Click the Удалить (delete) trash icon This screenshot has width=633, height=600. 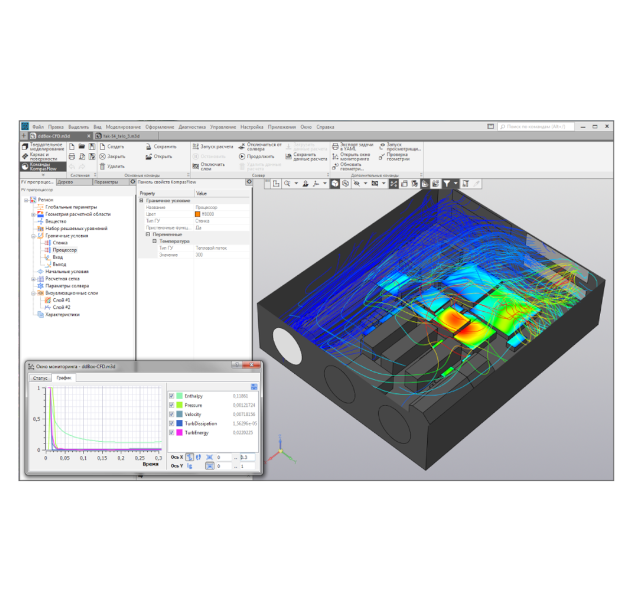[102, 166]
